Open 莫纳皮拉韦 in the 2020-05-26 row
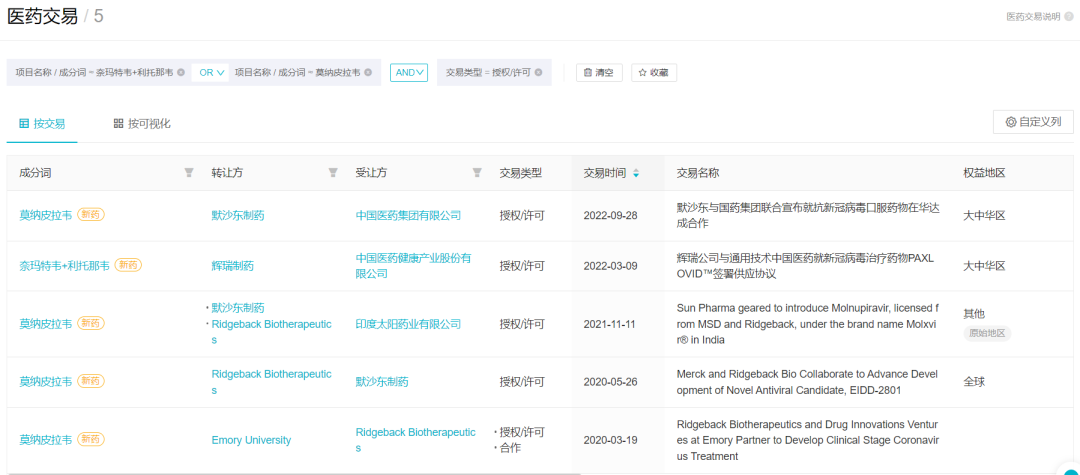This screenshot has width=1080, height=475. click(x=45, y=381)
